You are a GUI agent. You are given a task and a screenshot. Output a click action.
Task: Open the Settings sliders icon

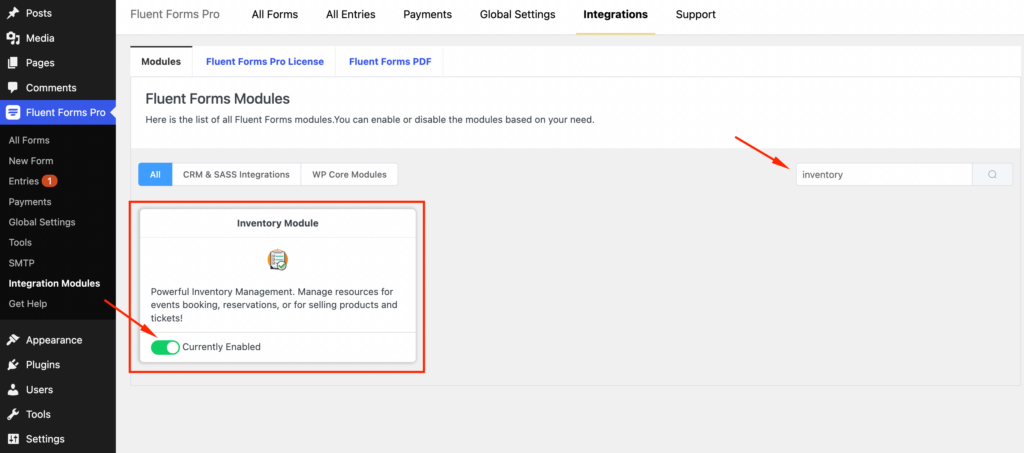click(12, 439)
